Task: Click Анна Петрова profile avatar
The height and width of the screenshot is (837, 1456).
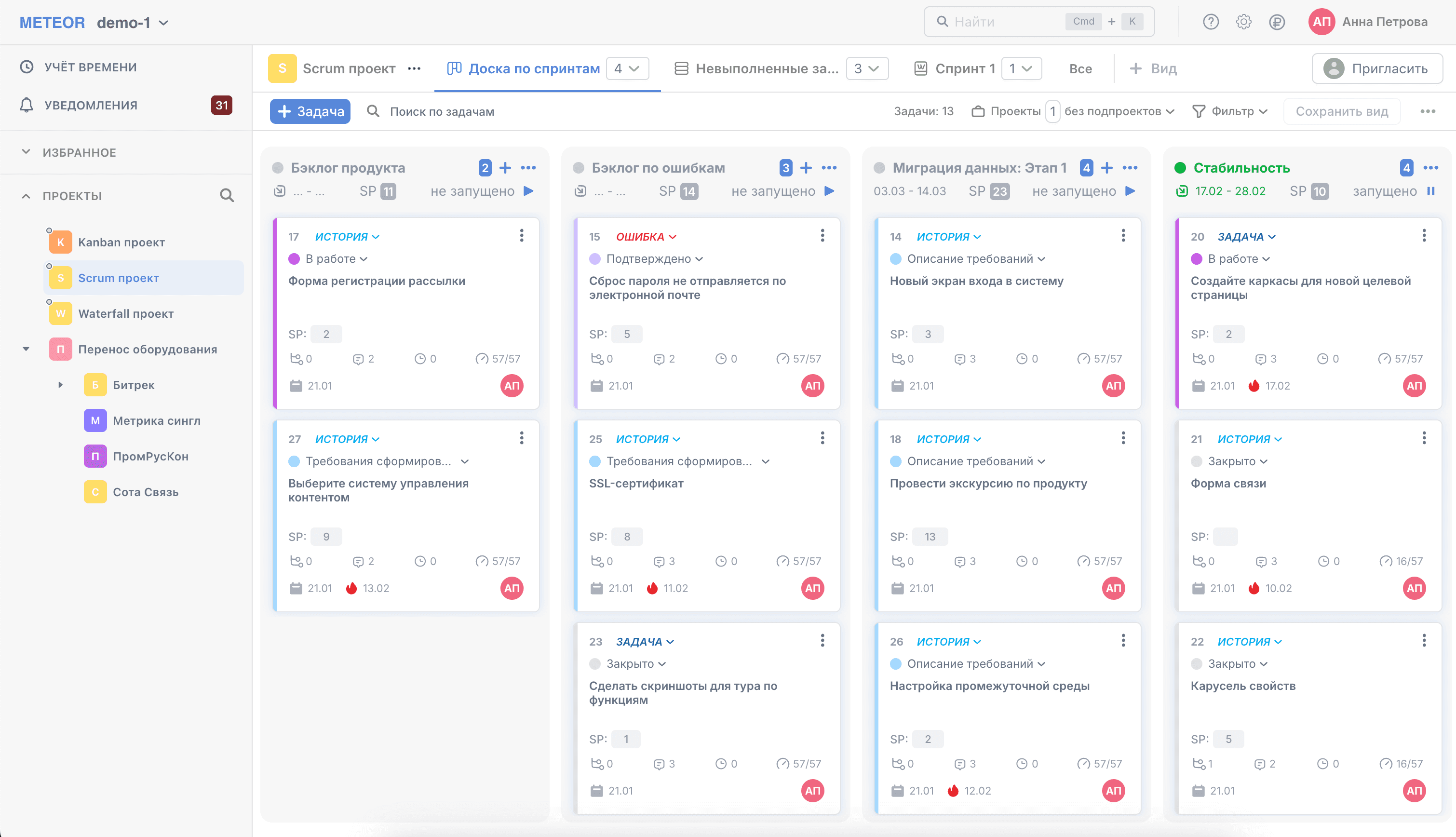Action: [1321, 22]
